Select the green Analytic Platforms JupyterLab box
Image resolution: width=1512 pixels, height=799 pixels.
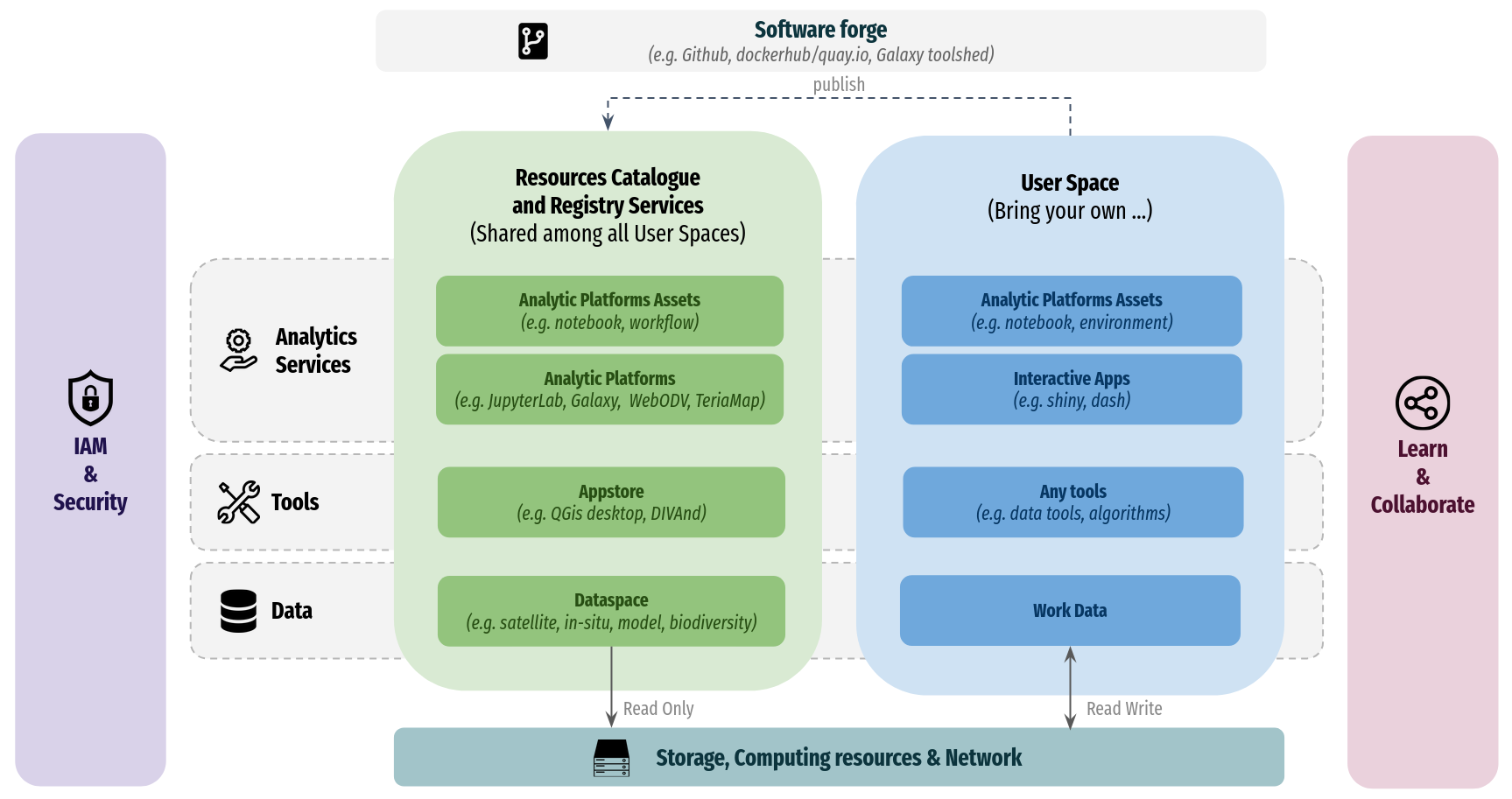609,389
